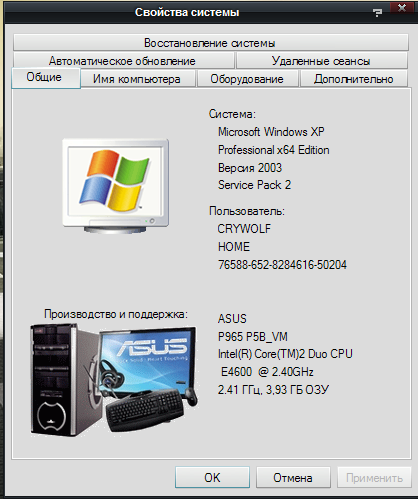Click the Применить button

point(374,478)
